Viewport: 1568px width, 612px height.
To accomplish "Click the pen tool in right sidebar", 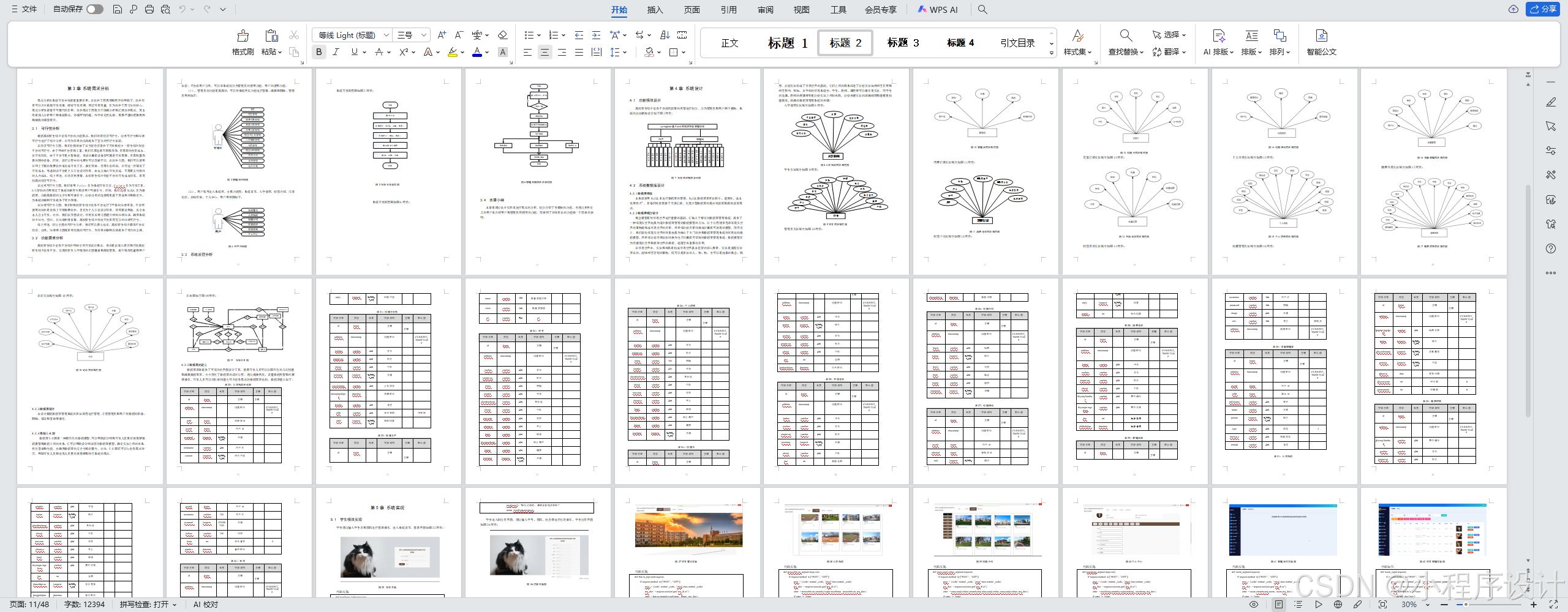I will [x=1551, y=102].
